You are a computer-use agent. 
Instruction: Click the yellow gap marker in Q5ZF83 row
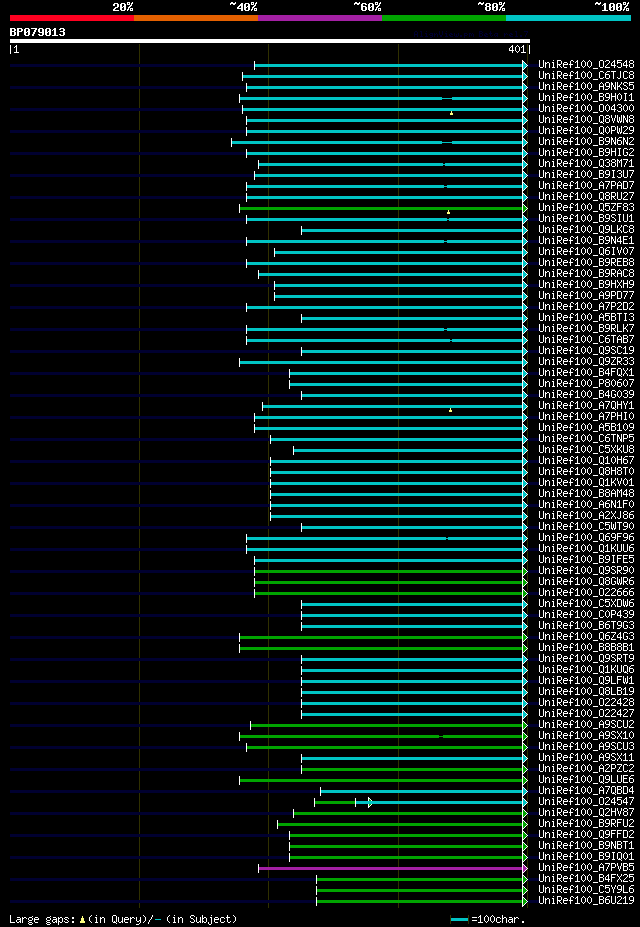[x=449, y=212]
